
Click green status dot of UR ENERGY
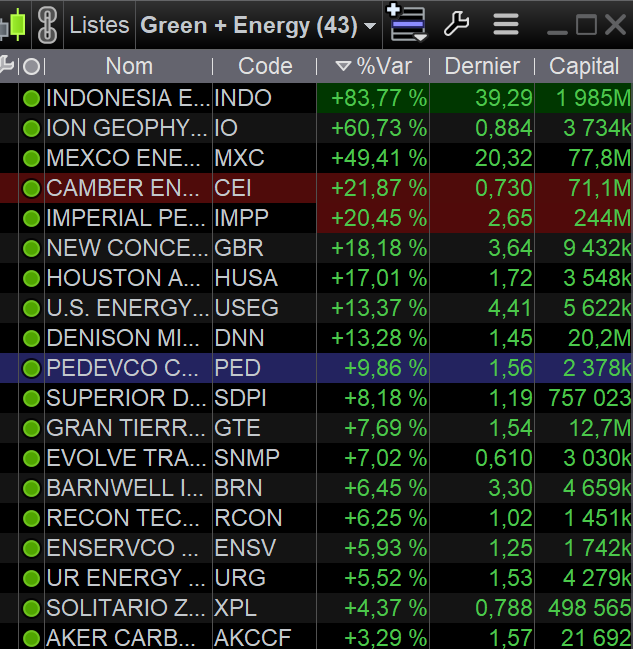coord(31,579)
